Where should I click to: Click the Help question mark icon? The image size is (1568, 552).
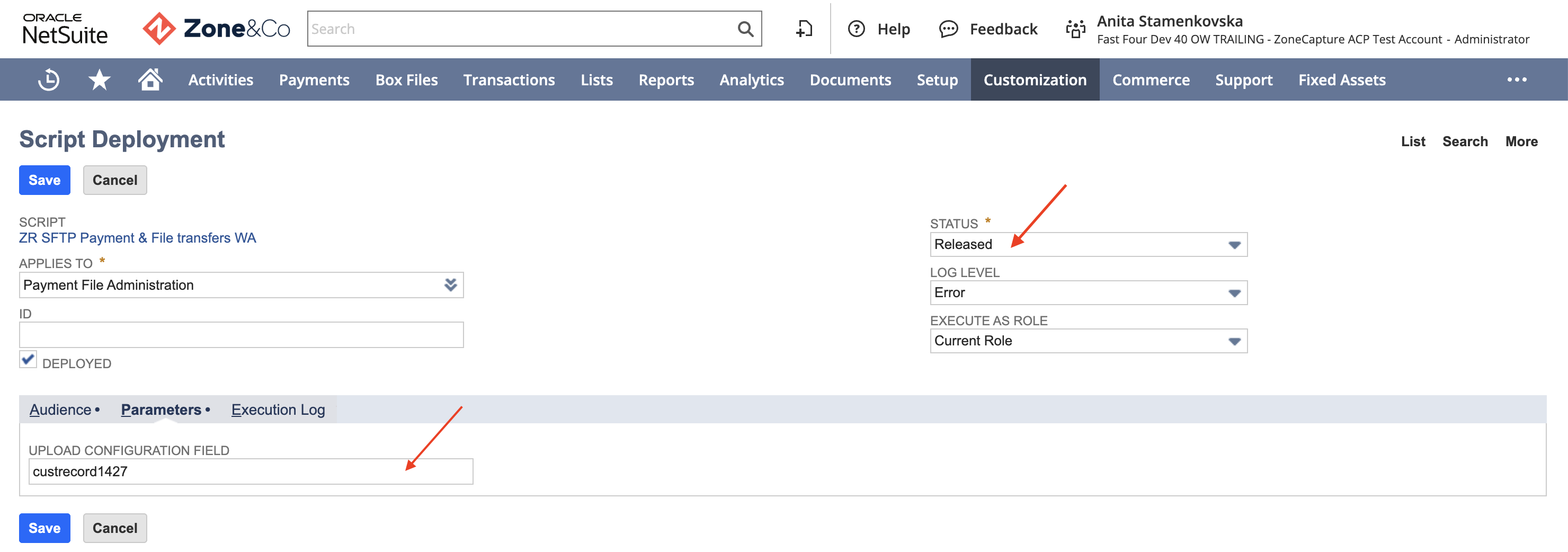[856, 29]
